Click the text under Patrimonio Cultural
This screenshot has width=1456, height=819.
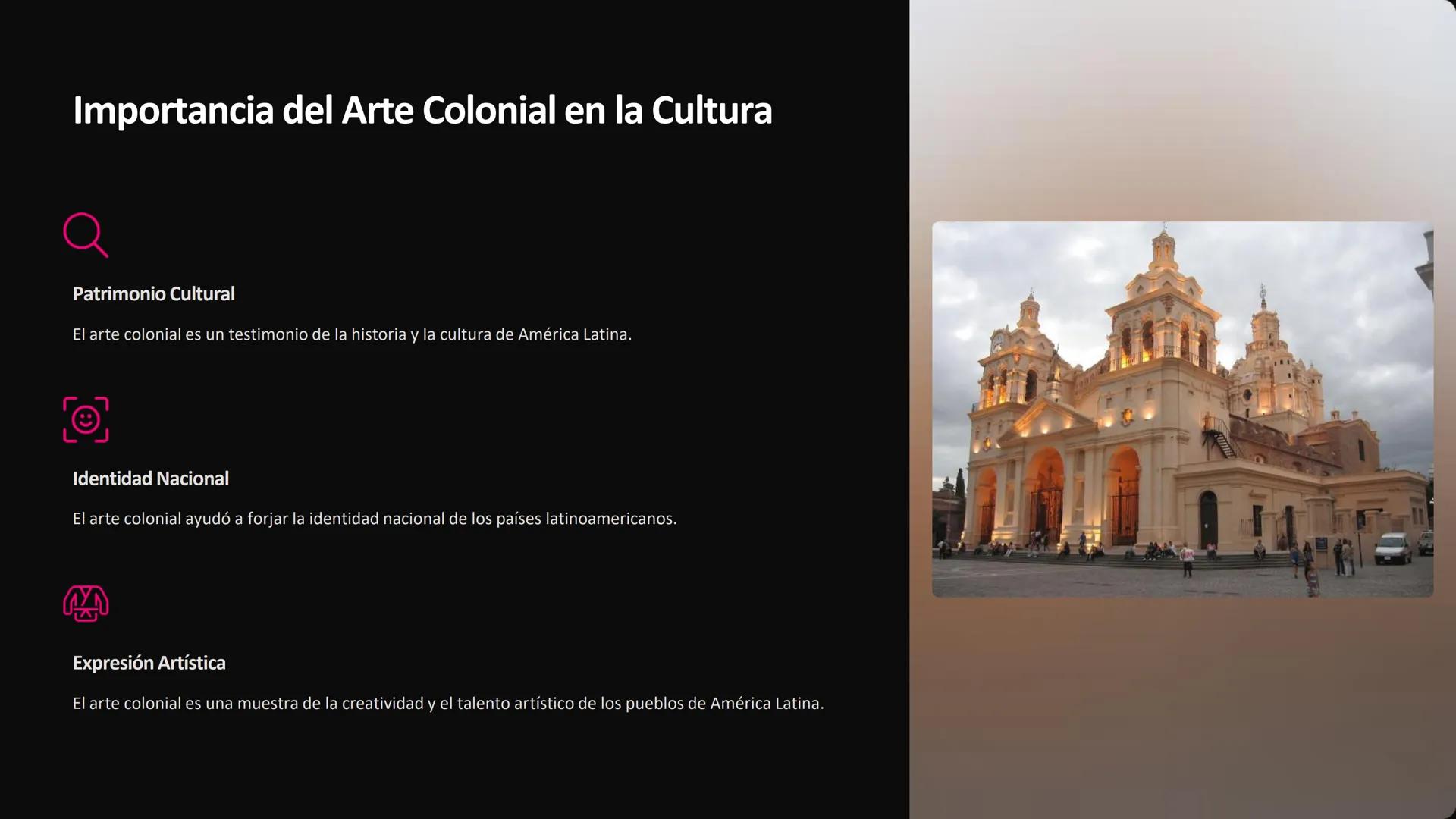point(352,334)
